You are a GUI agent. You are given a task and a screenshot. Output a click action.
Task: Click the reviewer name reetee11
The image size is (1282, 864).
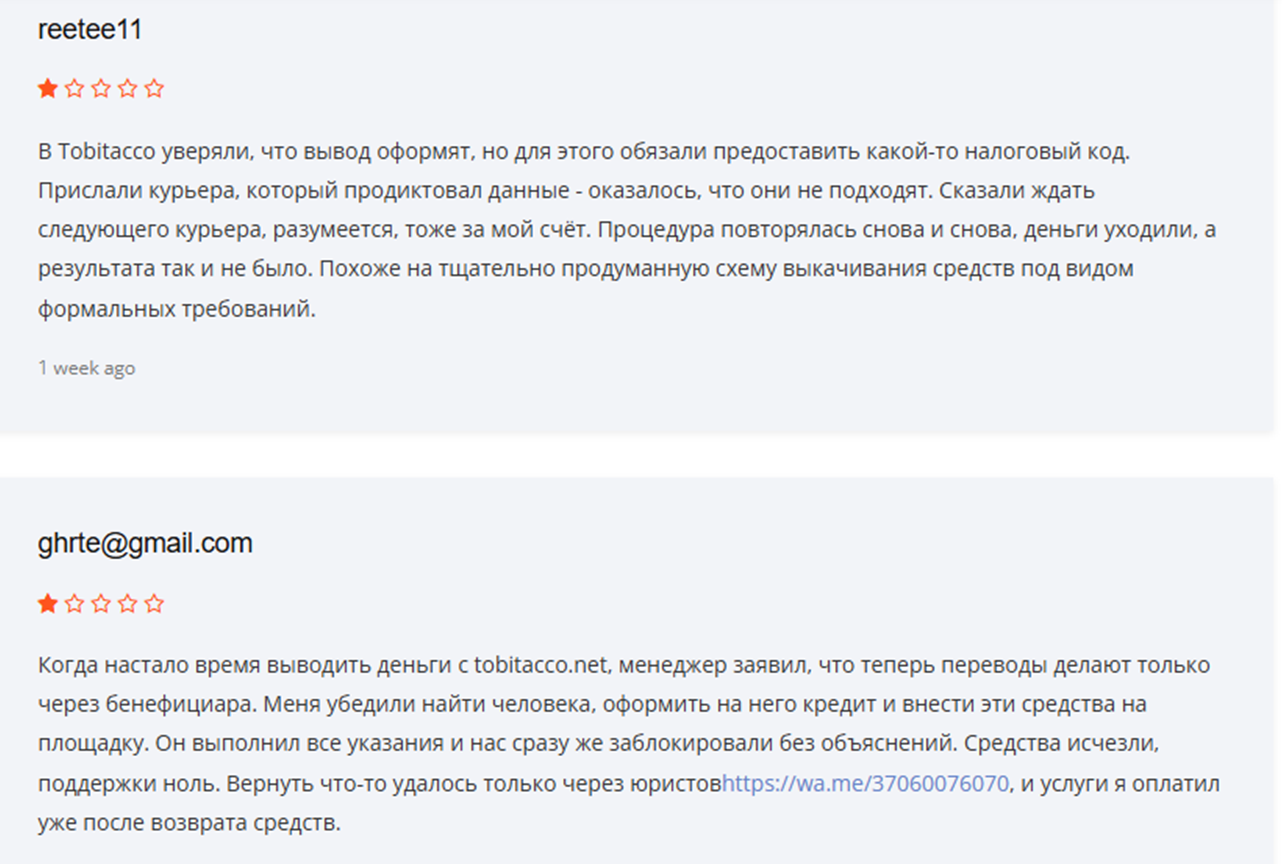tap(90, 30)
